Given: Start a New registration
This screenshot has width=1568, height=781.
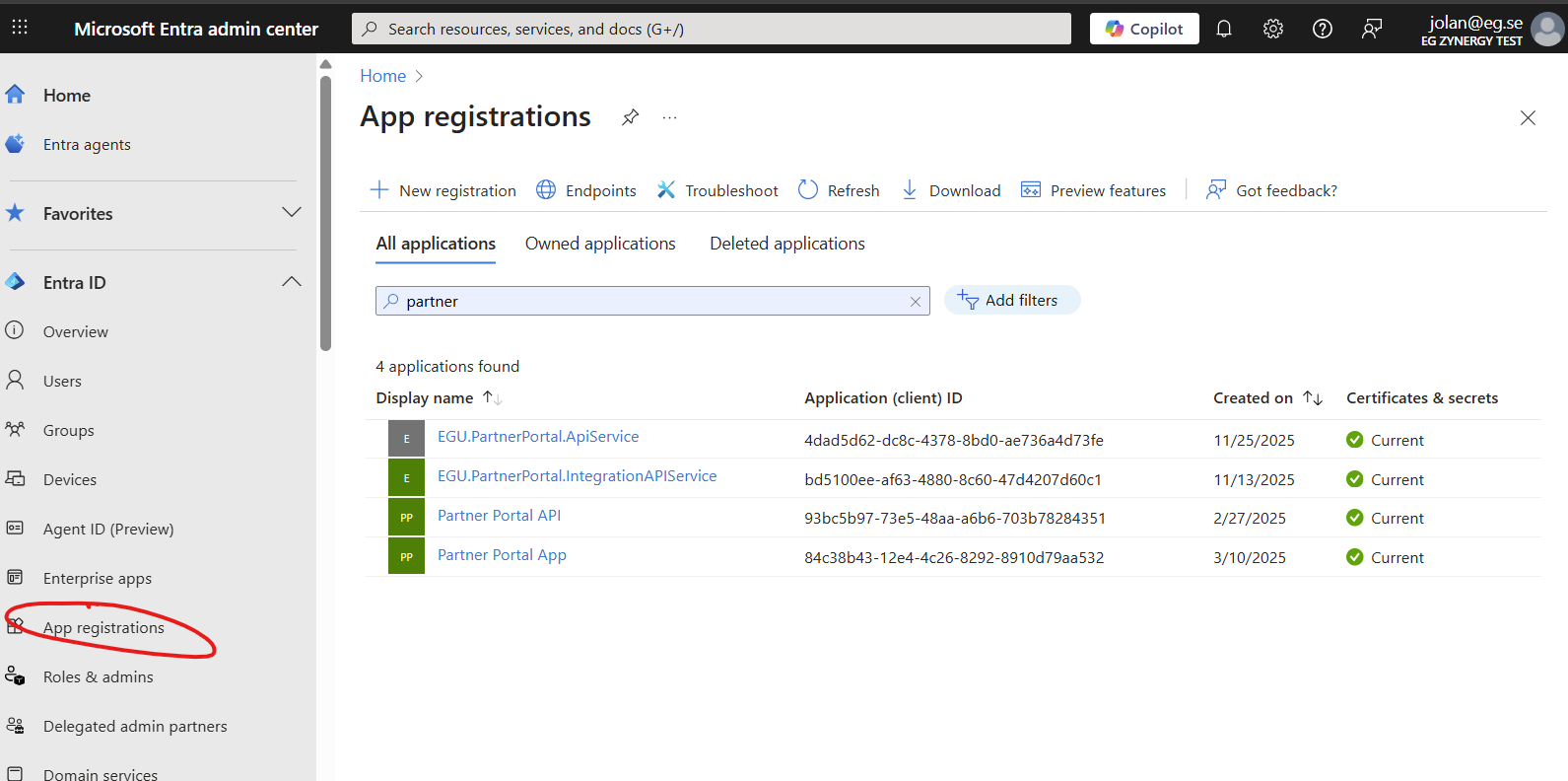Looking at the screenshot, I should 443,190.
